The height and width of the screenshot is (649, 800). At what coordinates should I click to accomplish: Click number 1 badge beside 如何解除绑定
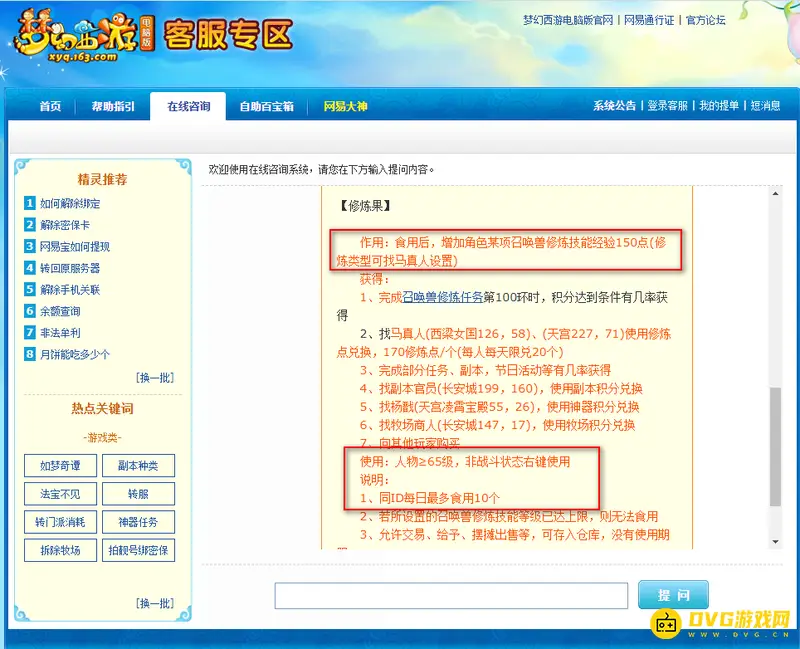(x=30, y=203)
